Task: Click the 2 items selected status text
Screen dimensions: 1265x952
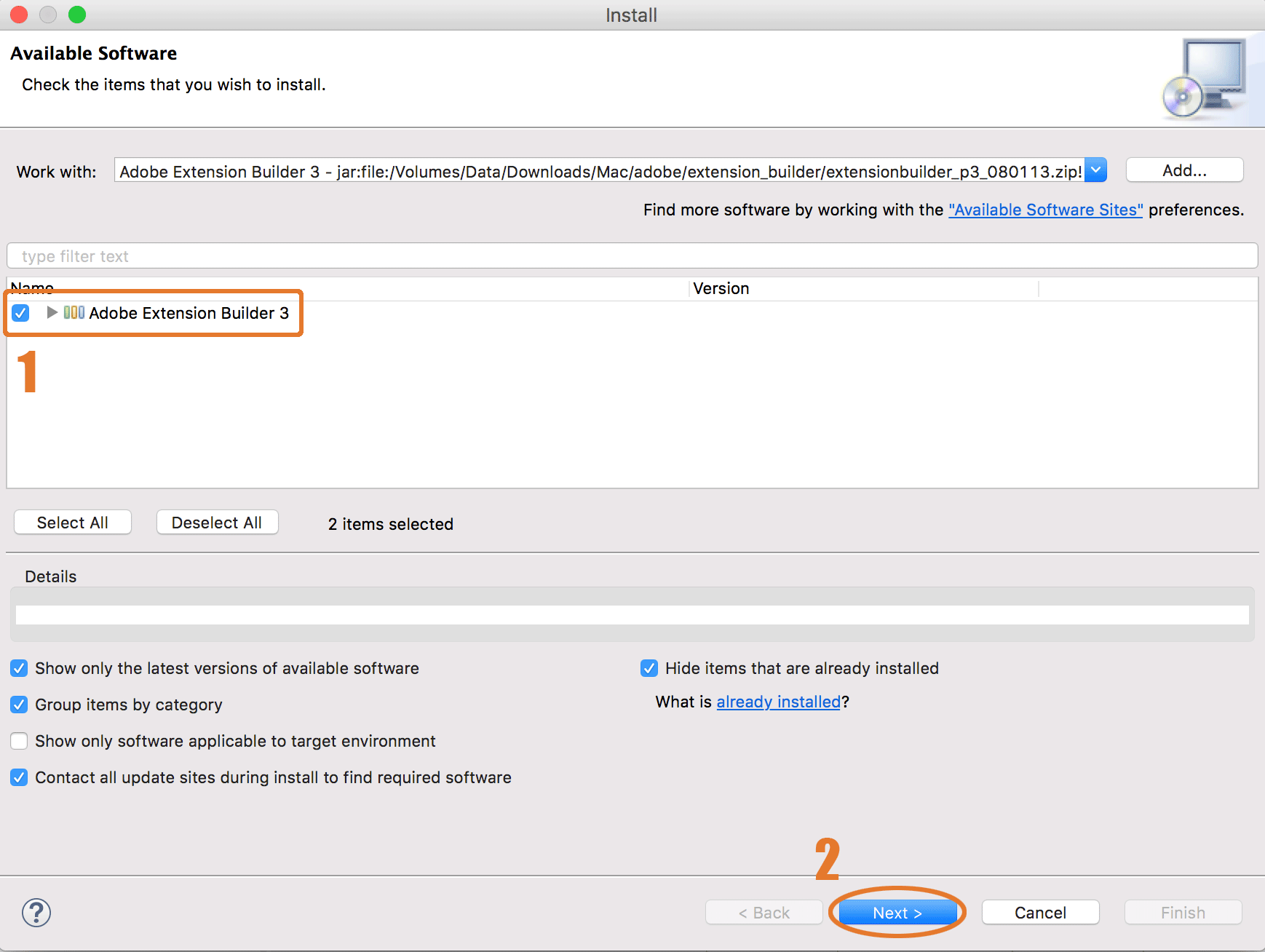Action: click(x=390, y=524)
